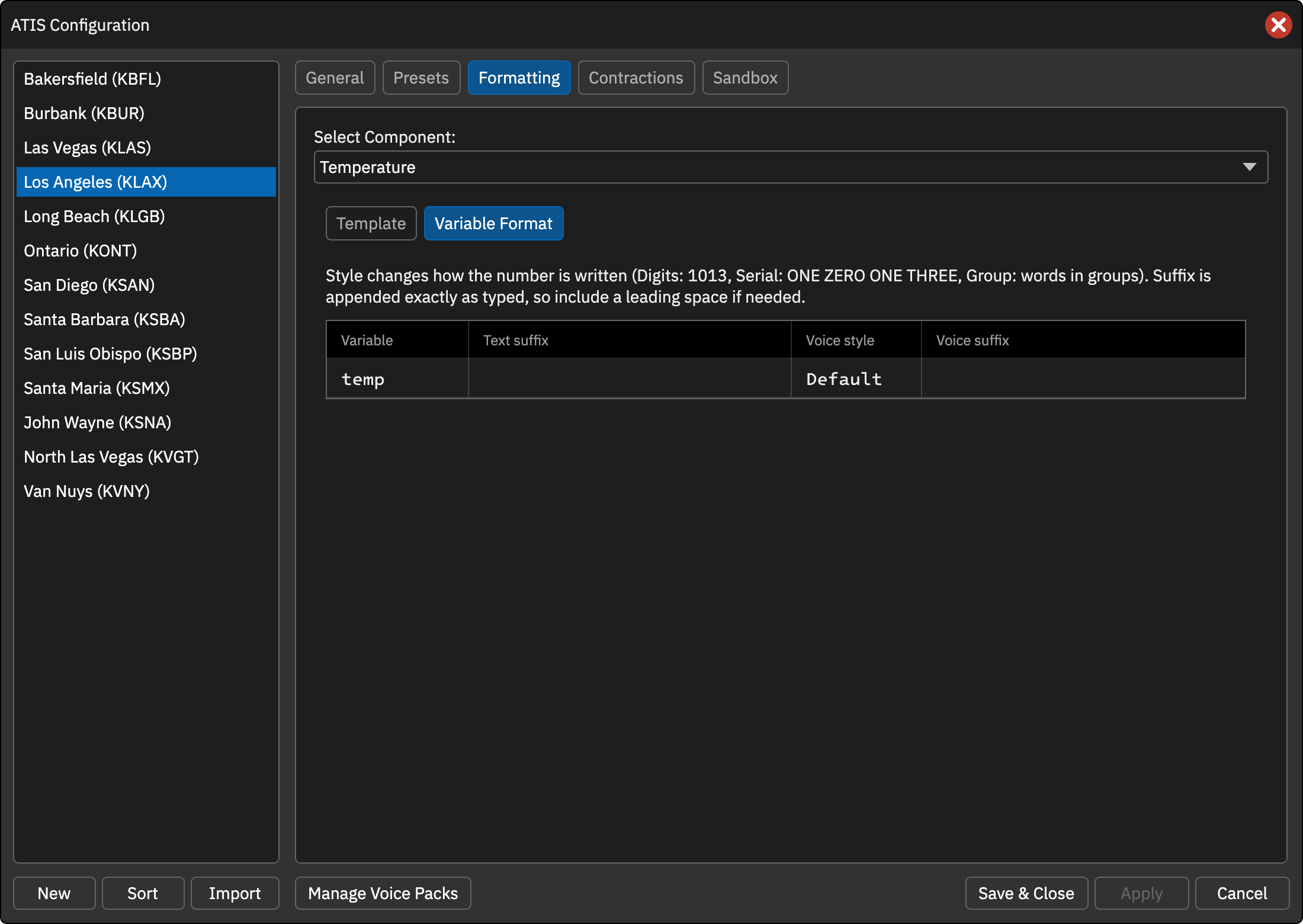
Task: Click the New station button
Action: pos(54,893)
